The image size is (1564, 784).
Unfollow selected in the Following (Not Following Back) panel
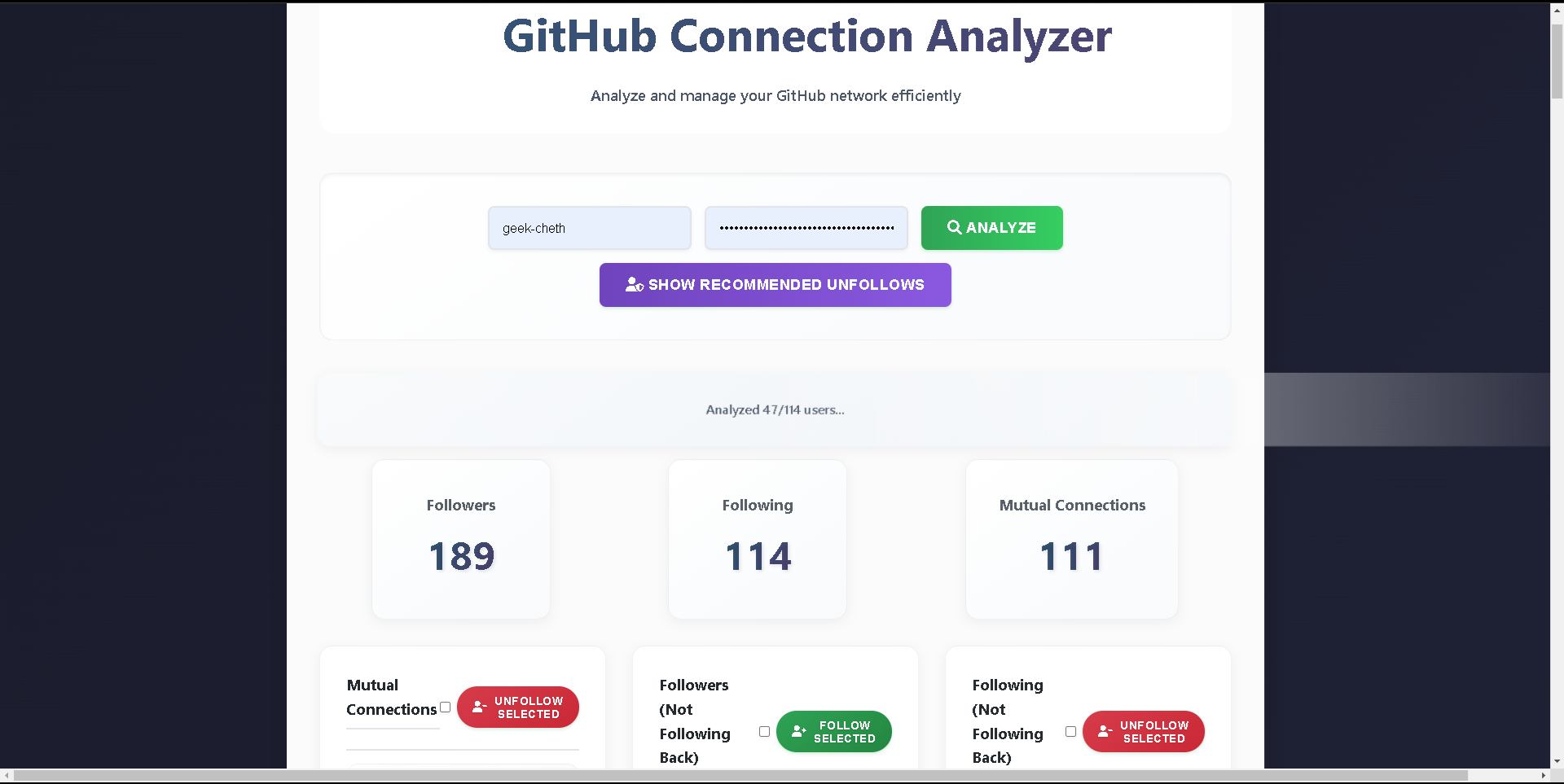click(x=1143, y=731)
